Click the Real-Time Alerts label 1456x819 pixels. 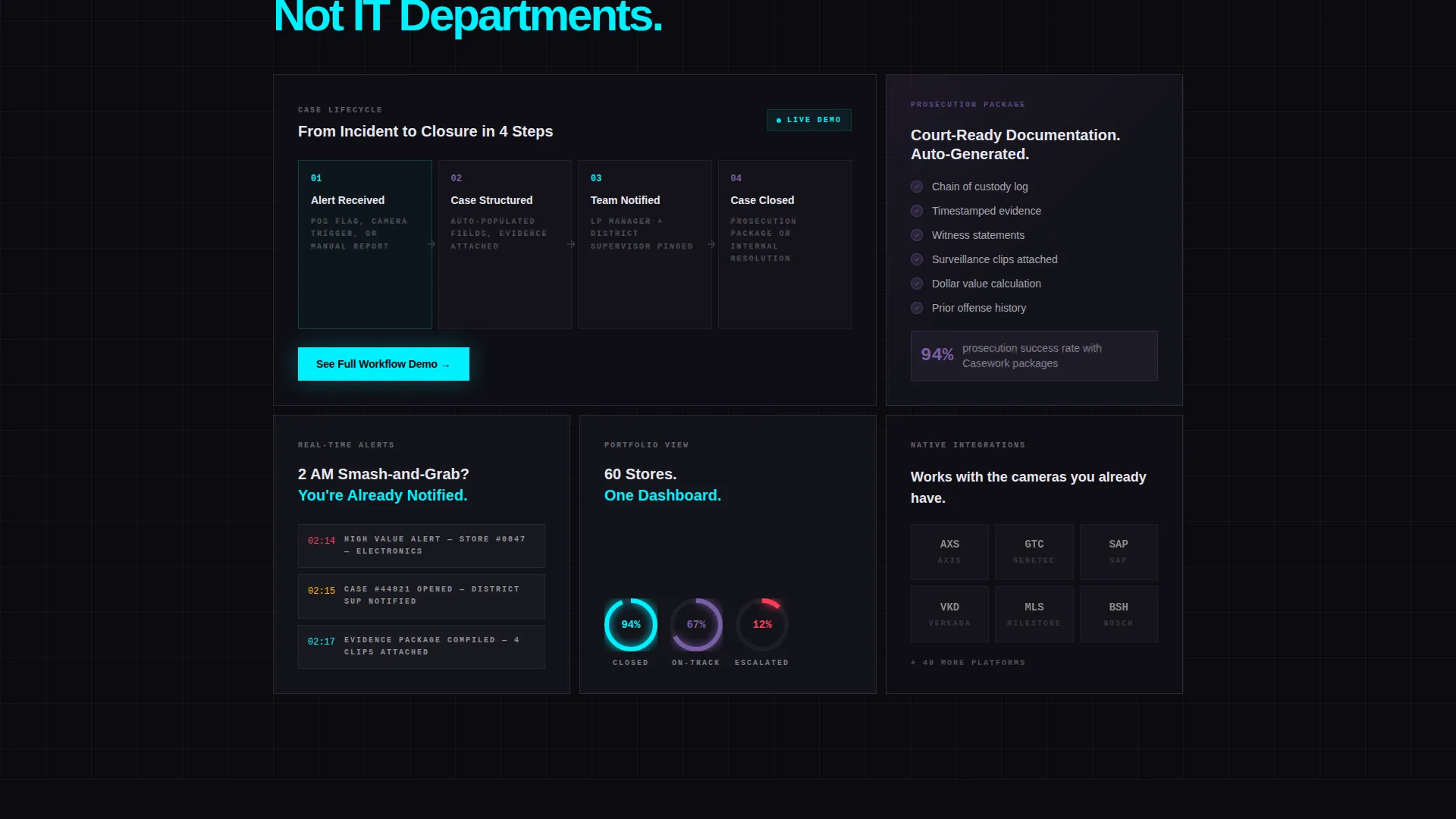pos(346,445)
